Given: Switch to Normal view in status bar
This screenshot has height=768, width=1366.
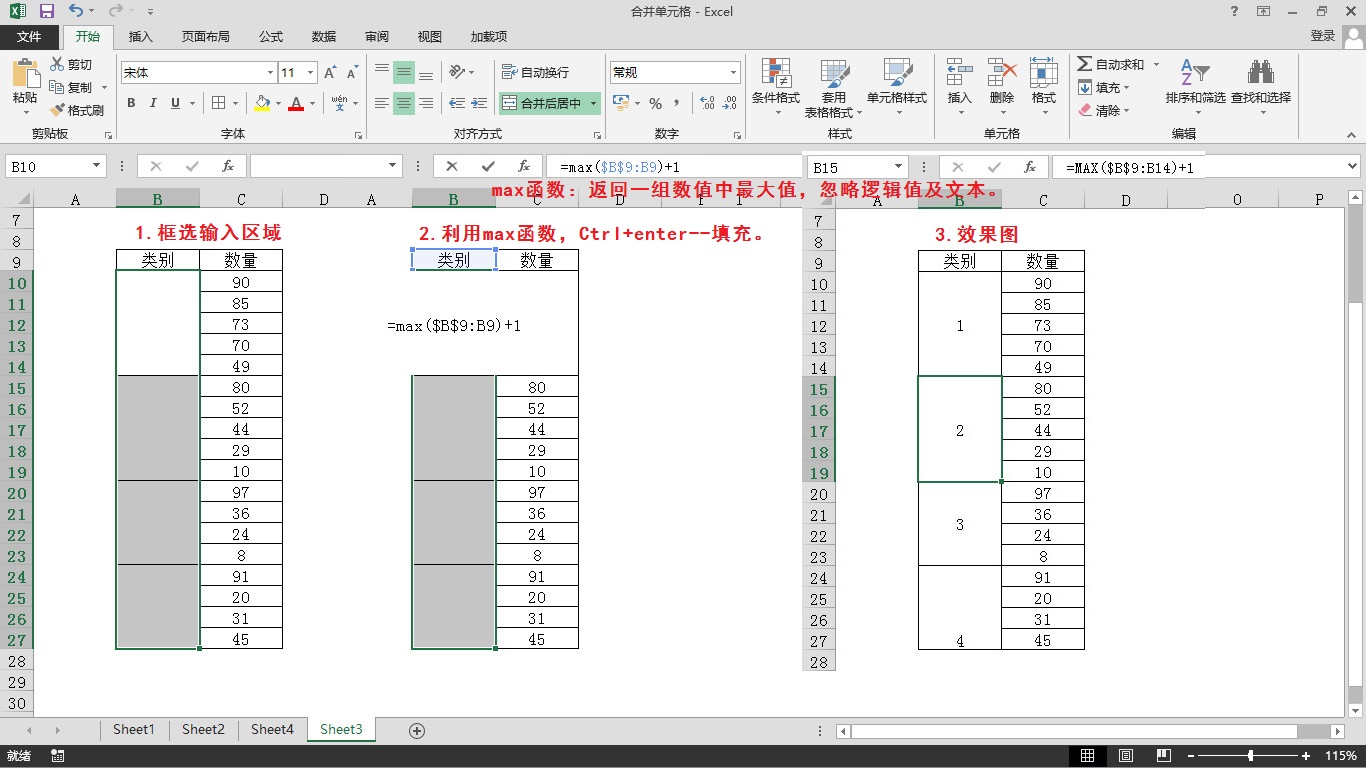Looking at the screenshot, I should click(1087, 756).
